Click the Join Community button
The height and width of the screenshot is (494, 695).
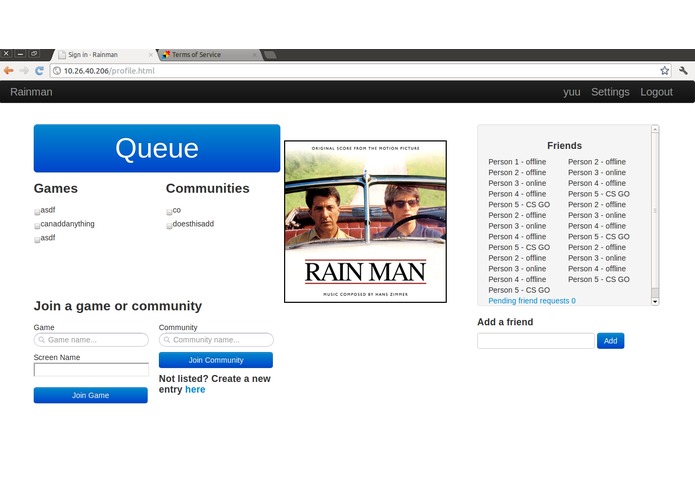point(216,360)
